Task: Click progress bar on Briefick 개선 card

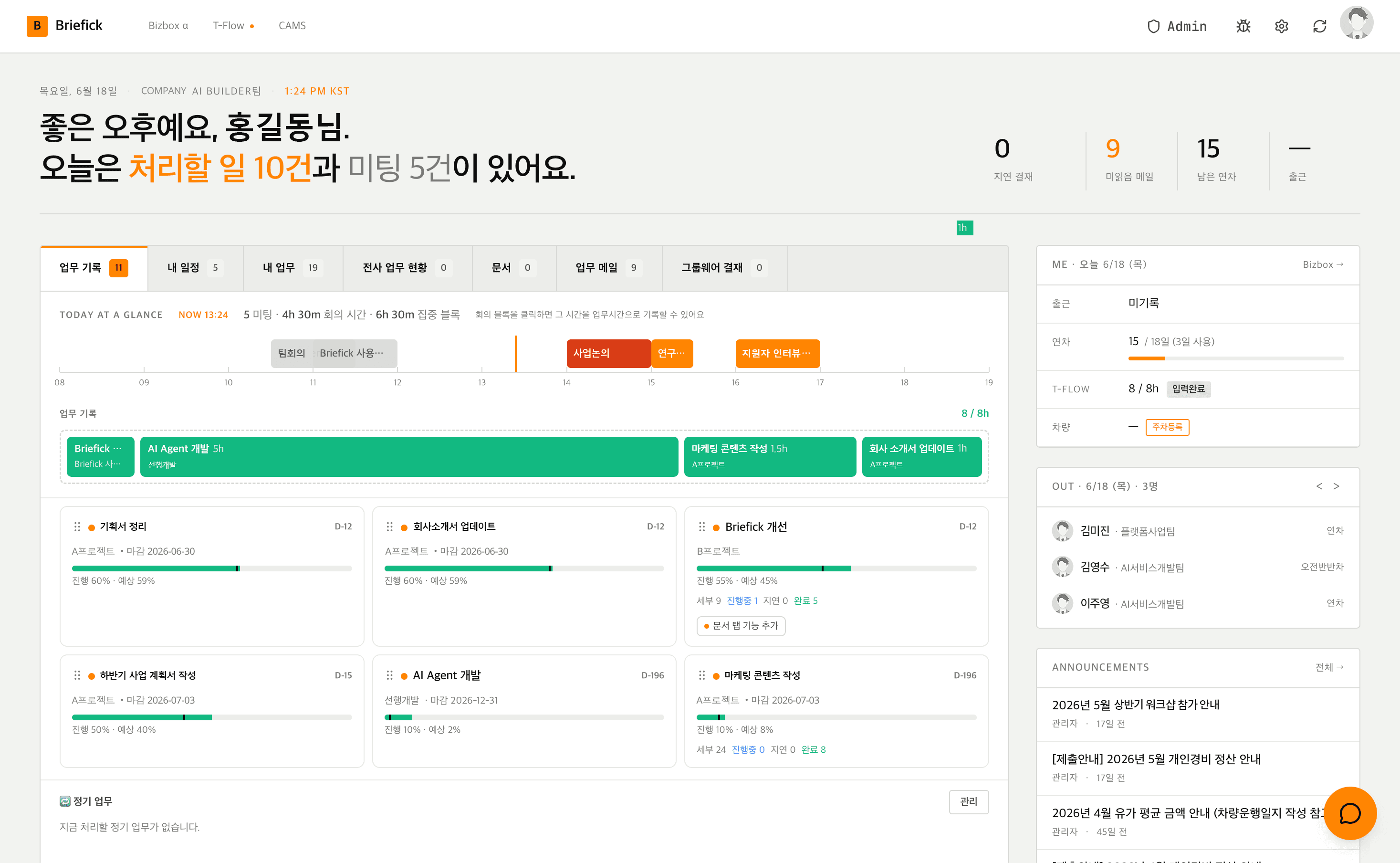Action: [x=836, y=568]
